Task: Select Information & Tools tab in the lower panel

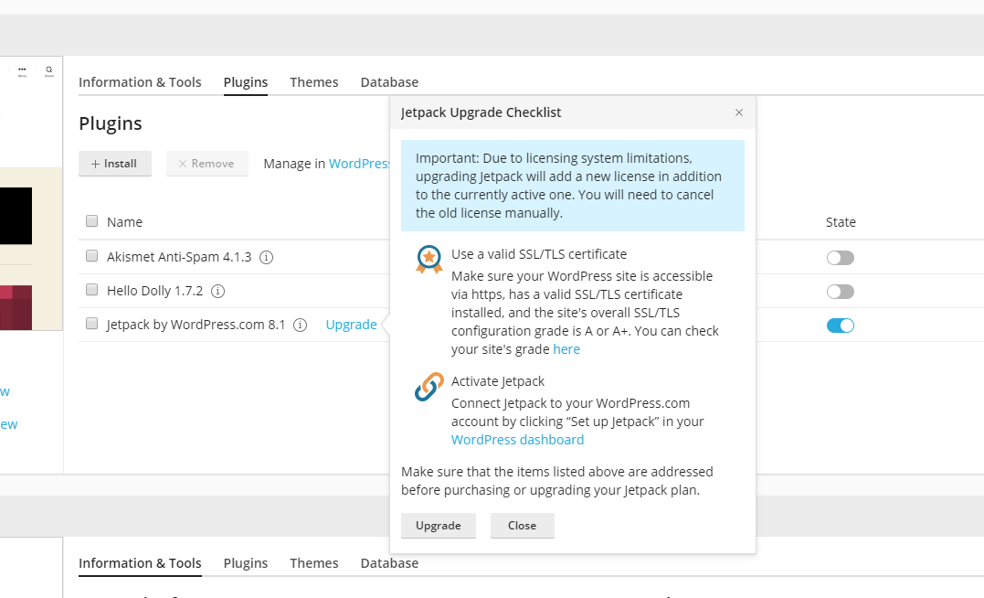Action: point(140,563)
